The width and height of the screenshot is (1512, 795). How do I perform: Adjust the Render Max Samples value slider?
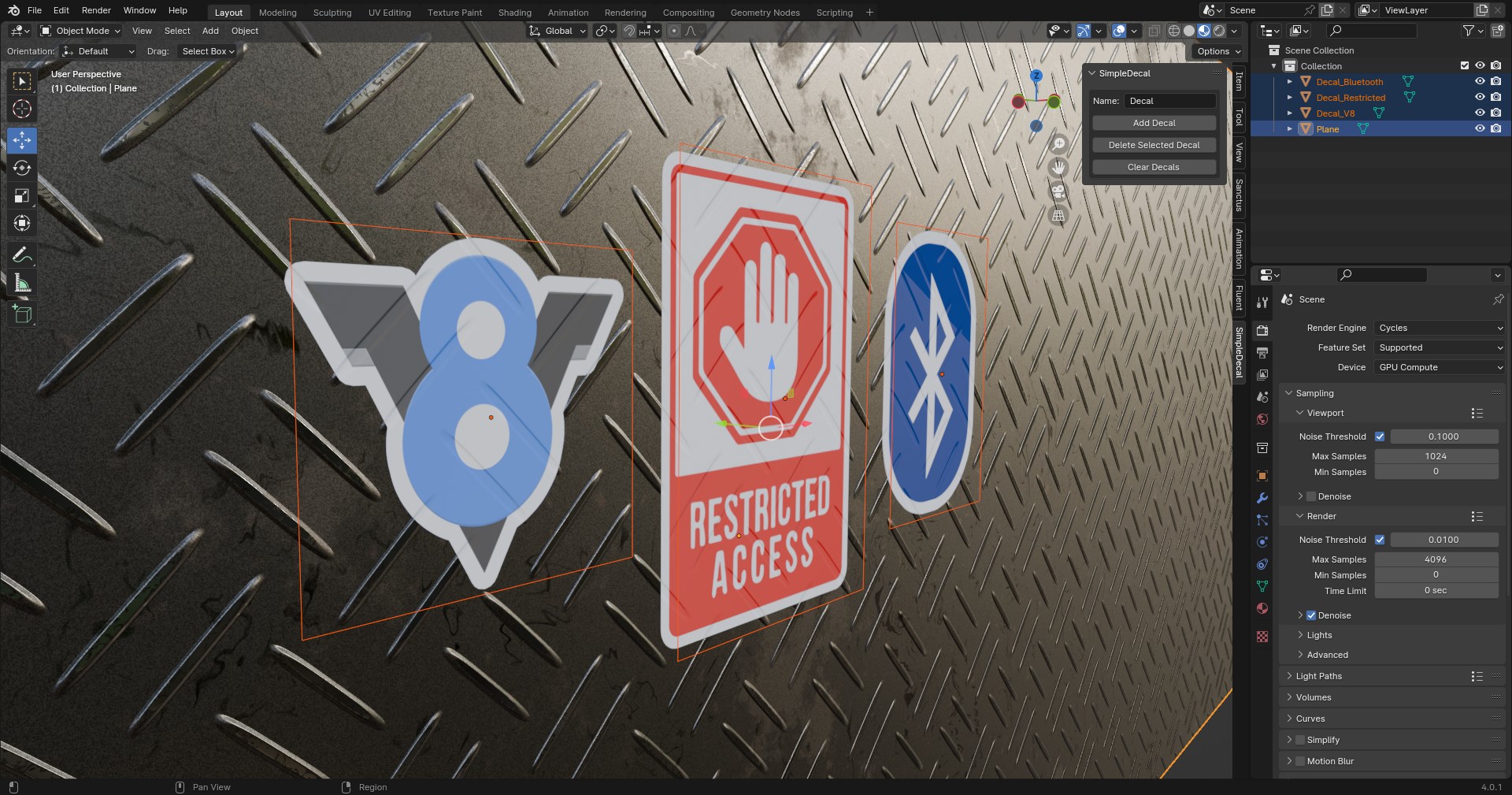1436,559
